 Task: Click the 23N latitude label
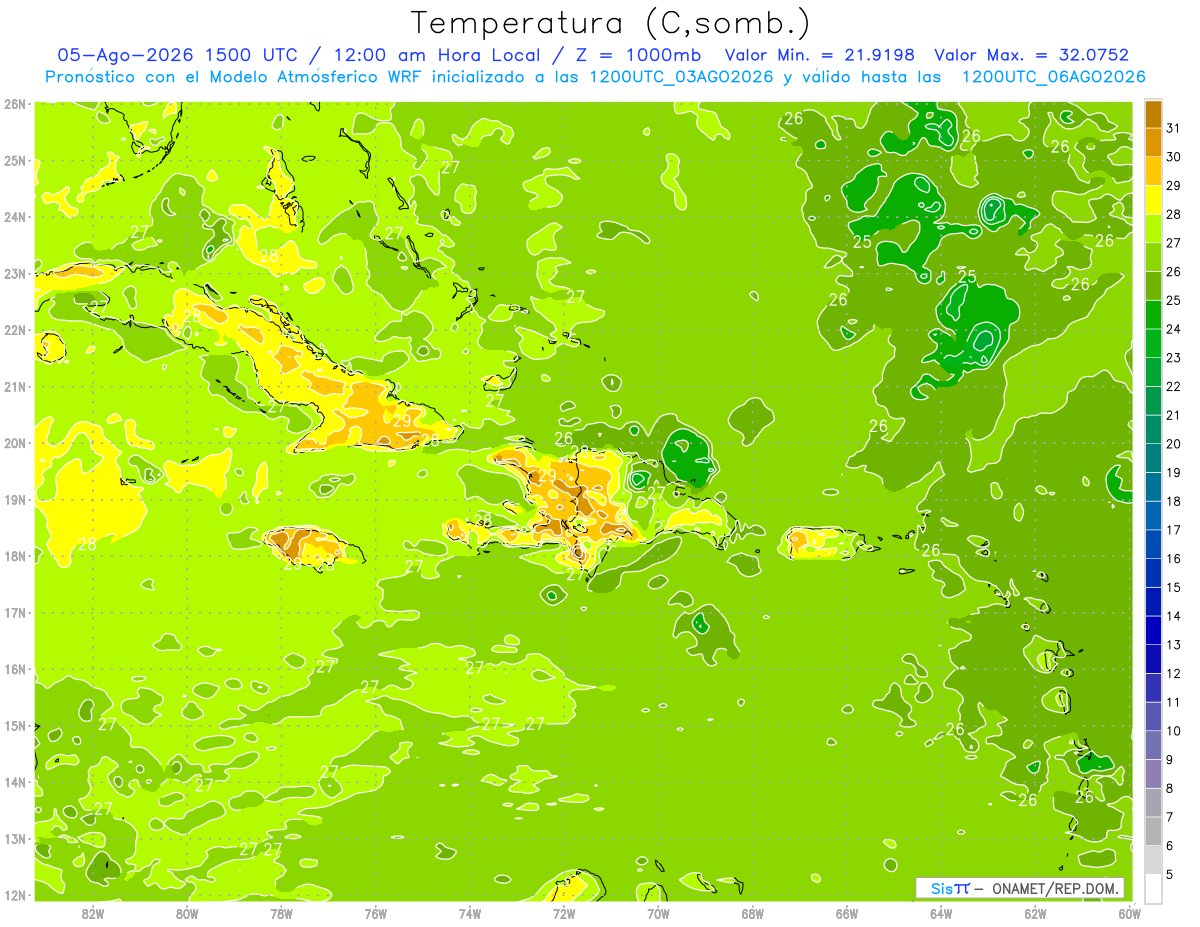click(x=15, y=273)
